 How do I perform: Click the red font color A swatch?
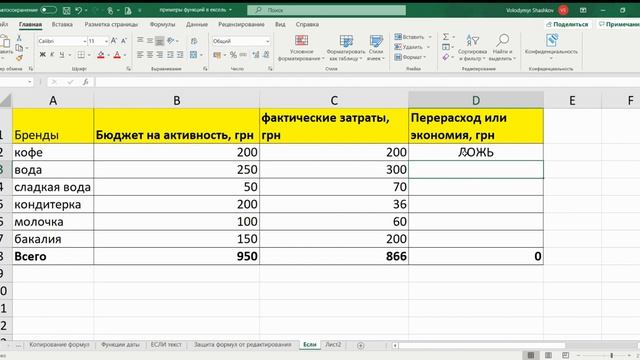pos(117,55)
